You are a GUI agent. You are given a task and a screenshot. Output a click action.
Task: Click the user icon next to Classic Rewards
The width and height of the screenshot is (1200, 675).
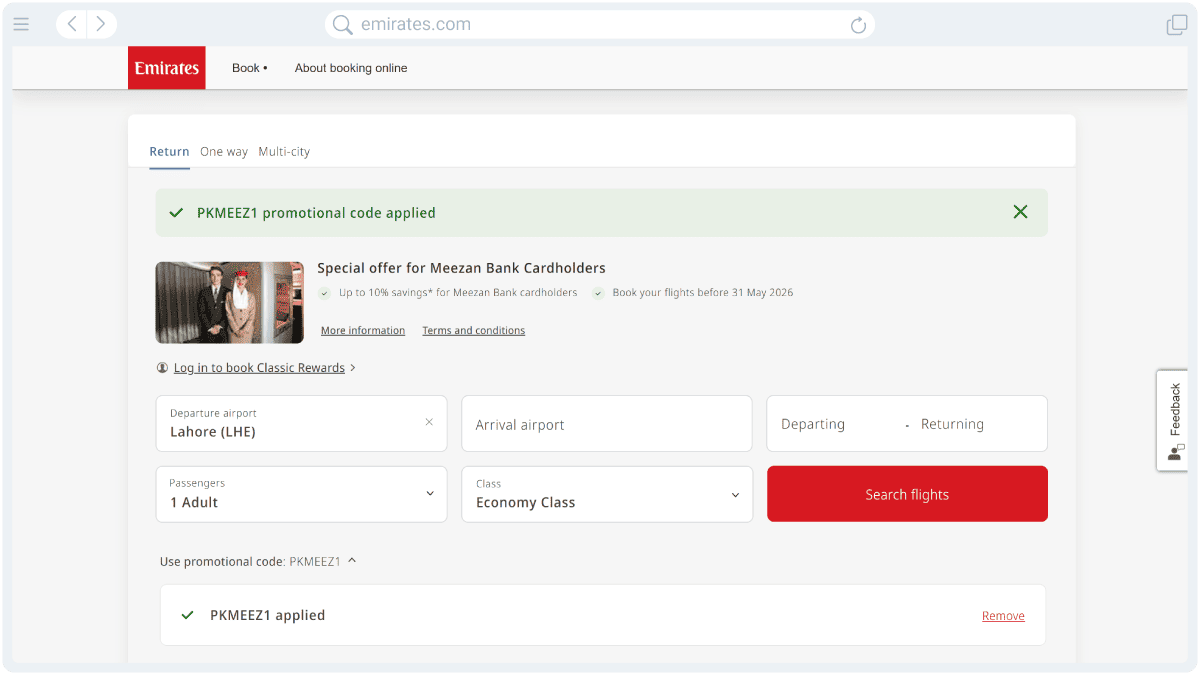click(x=162, y=367)
